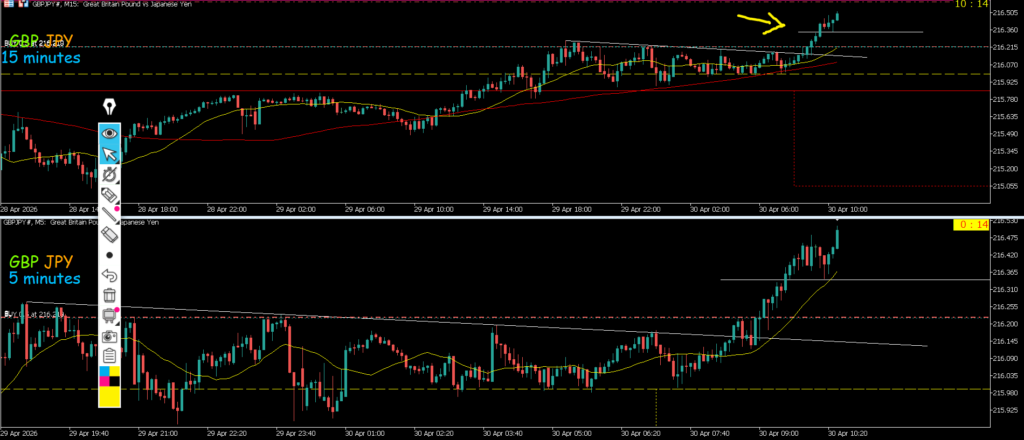
Task: Expand the whiteboard screen tool options
Action: [109, 316]
